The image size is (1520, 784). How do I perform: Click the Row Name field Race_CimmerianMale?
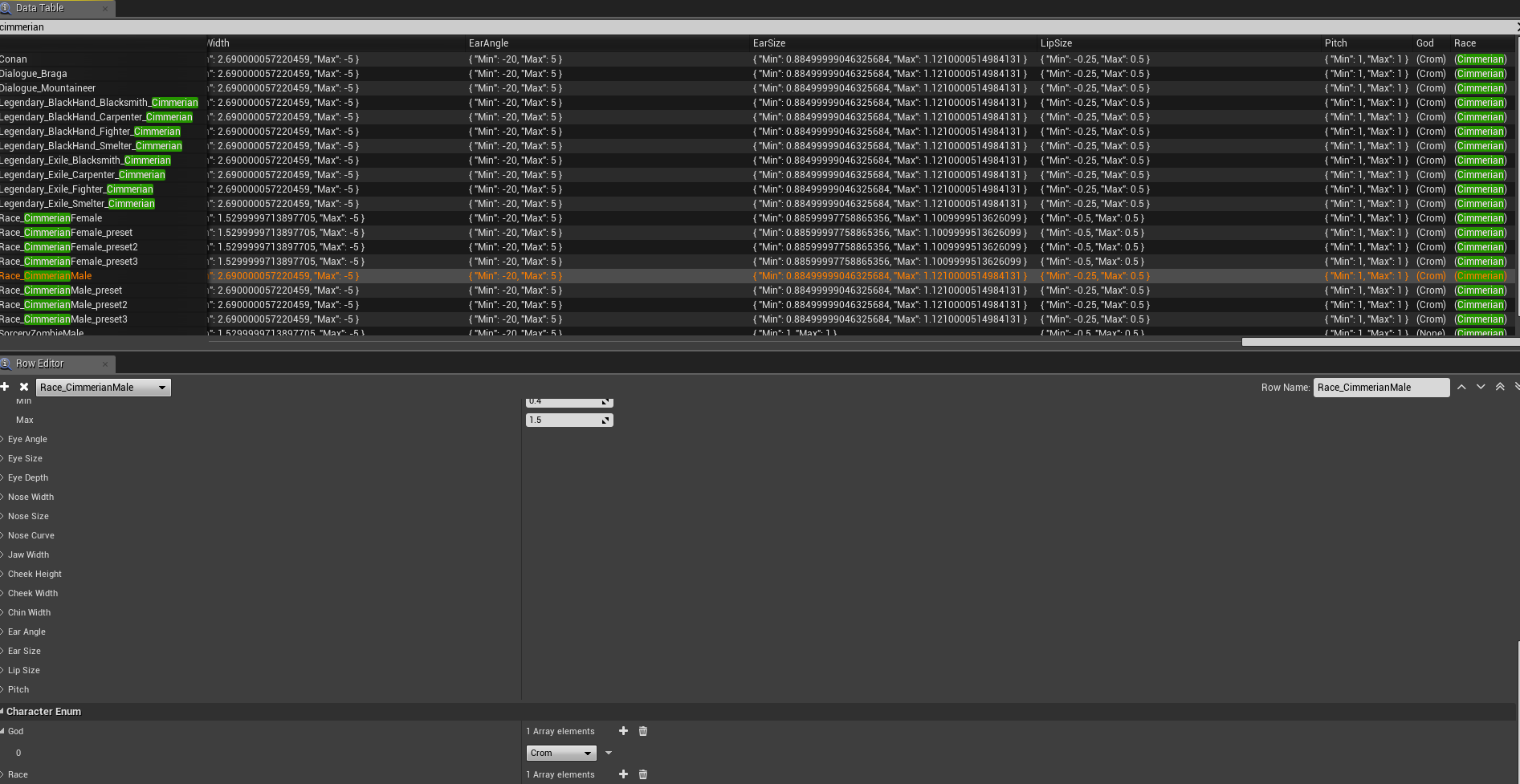pyautogui.click(x=1381, y=388)
